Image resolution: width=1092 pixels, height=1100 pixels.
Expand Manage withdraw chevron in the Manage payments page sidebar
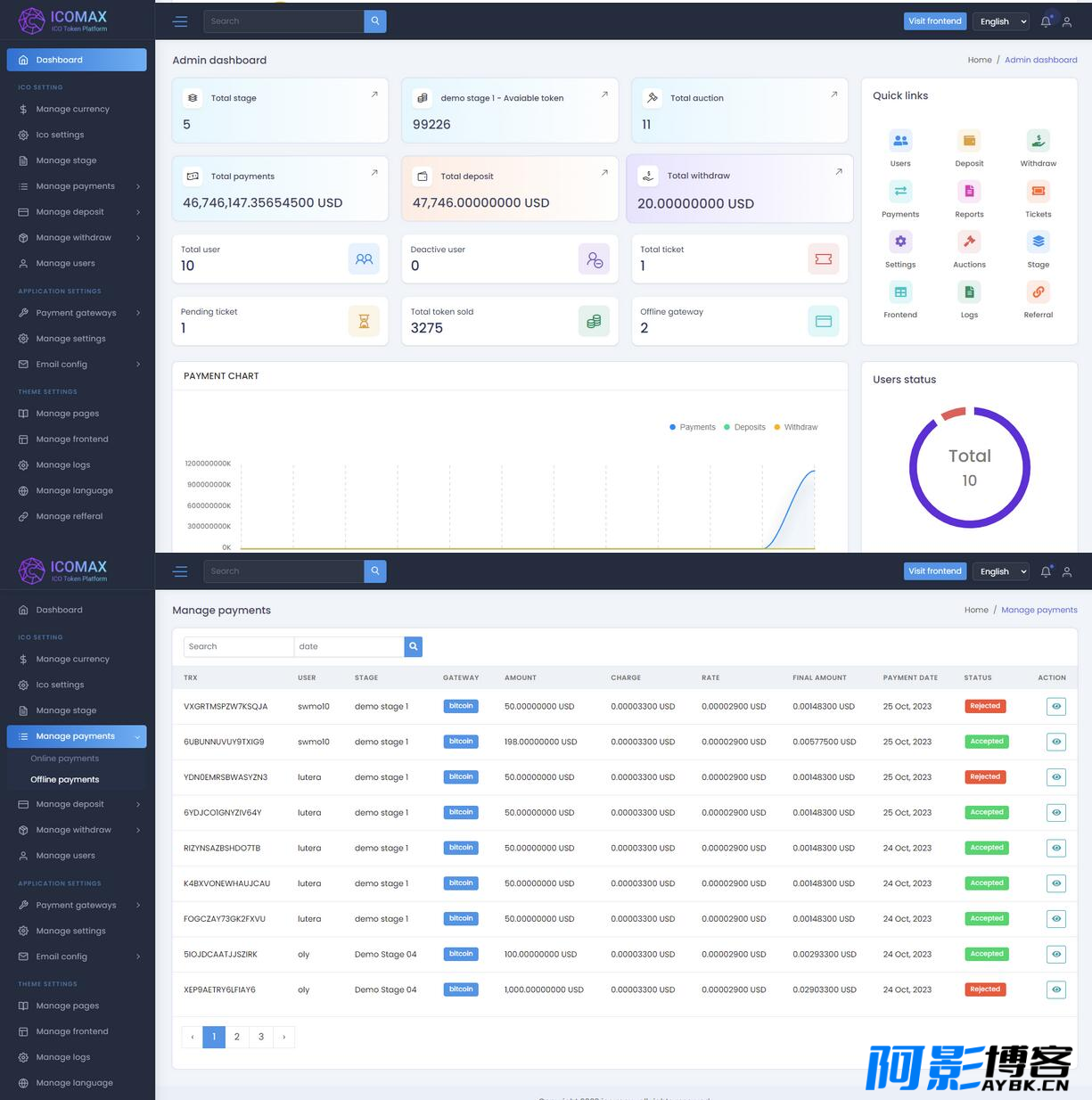(138, 830)
